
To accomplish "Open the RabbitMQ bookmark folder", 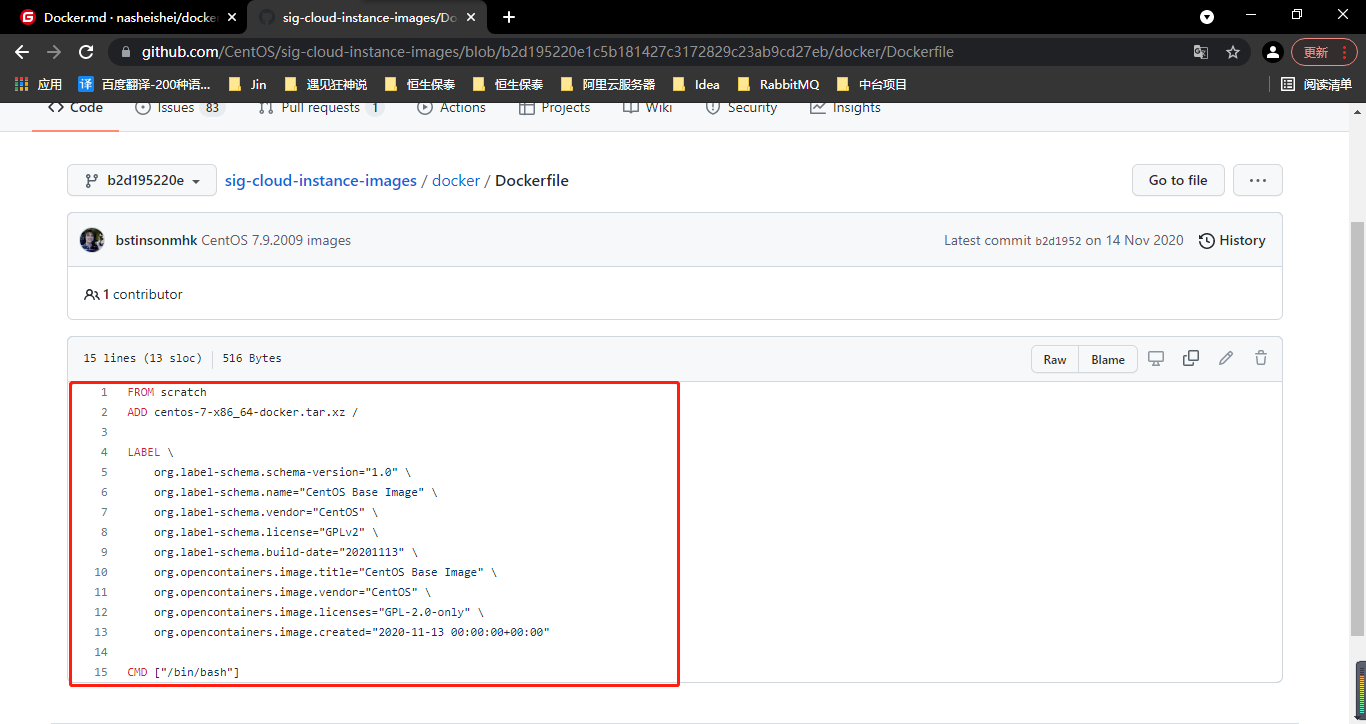I will pyautogui.click(x=777, y=85).
